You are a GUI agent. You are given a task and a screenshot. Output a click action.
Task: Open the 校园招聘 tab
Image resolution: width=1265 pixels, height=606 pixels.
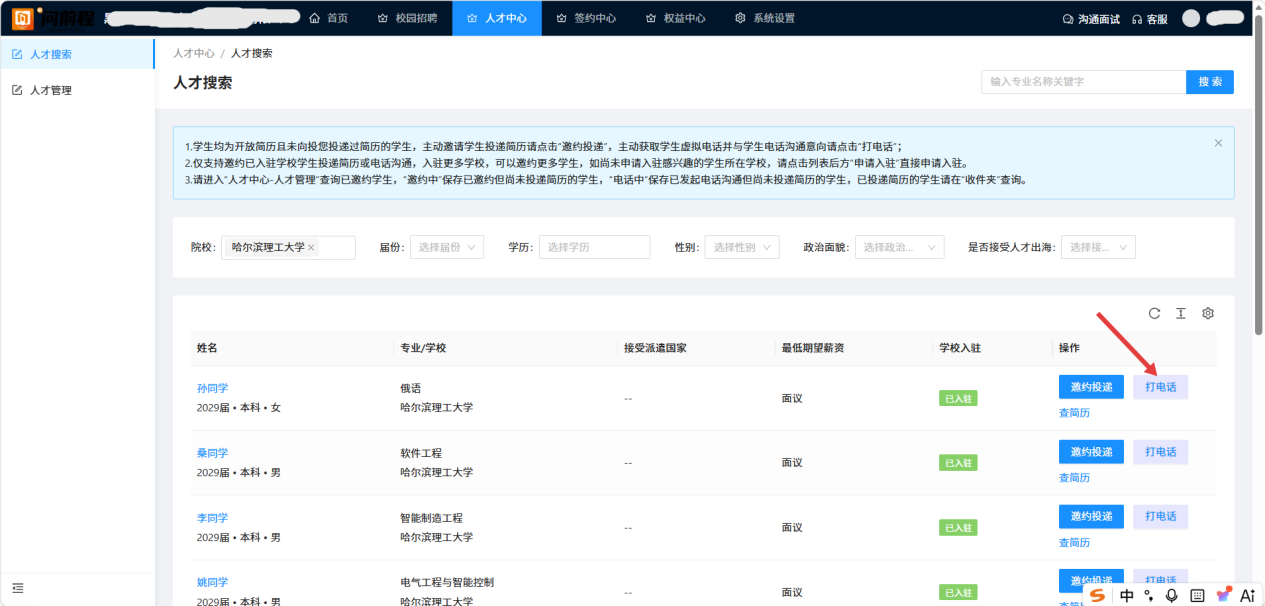pyautogui.click(x=407, y=18)
